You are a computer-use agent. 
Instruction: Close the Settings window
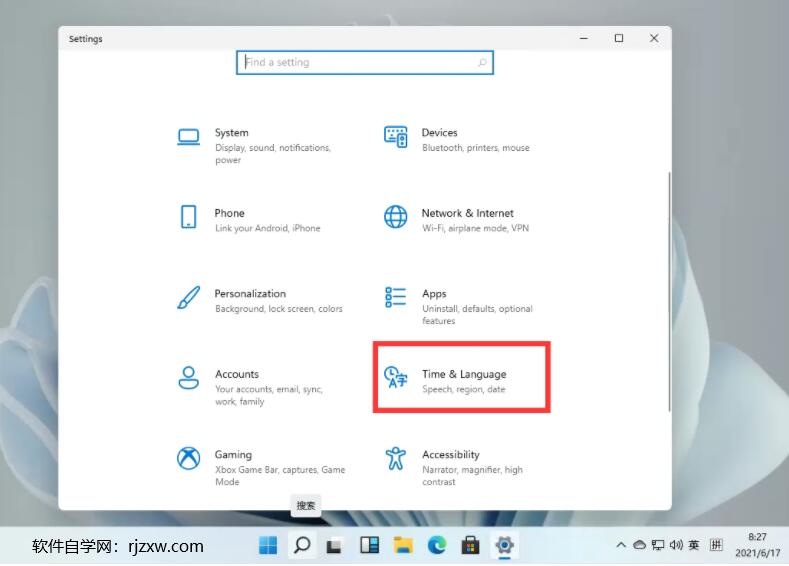(x=654, y=38)
